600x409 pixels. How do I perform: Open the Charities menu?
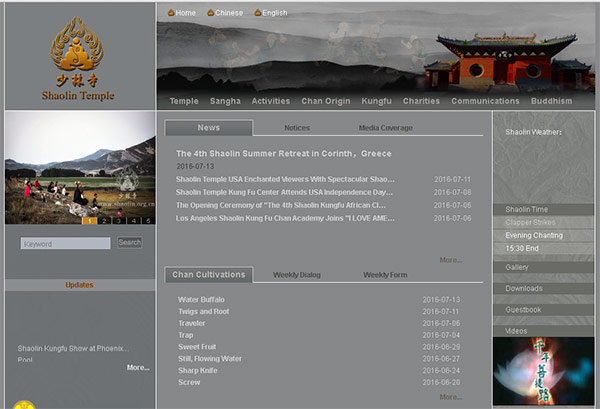421,101
